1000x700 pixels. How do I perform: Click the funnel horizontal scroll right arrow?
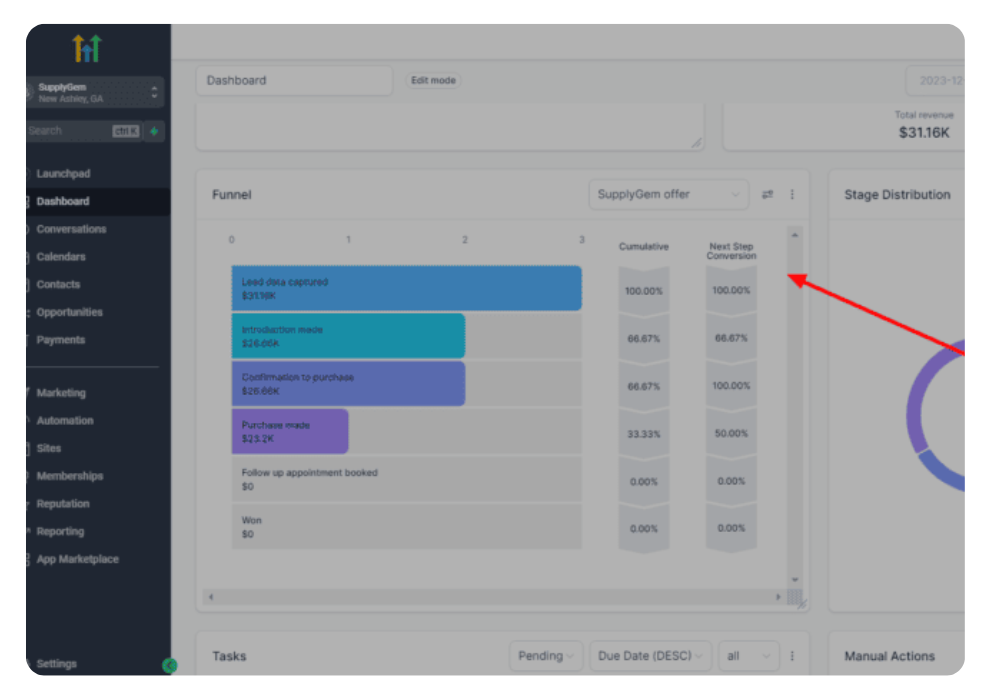(778, 597)
